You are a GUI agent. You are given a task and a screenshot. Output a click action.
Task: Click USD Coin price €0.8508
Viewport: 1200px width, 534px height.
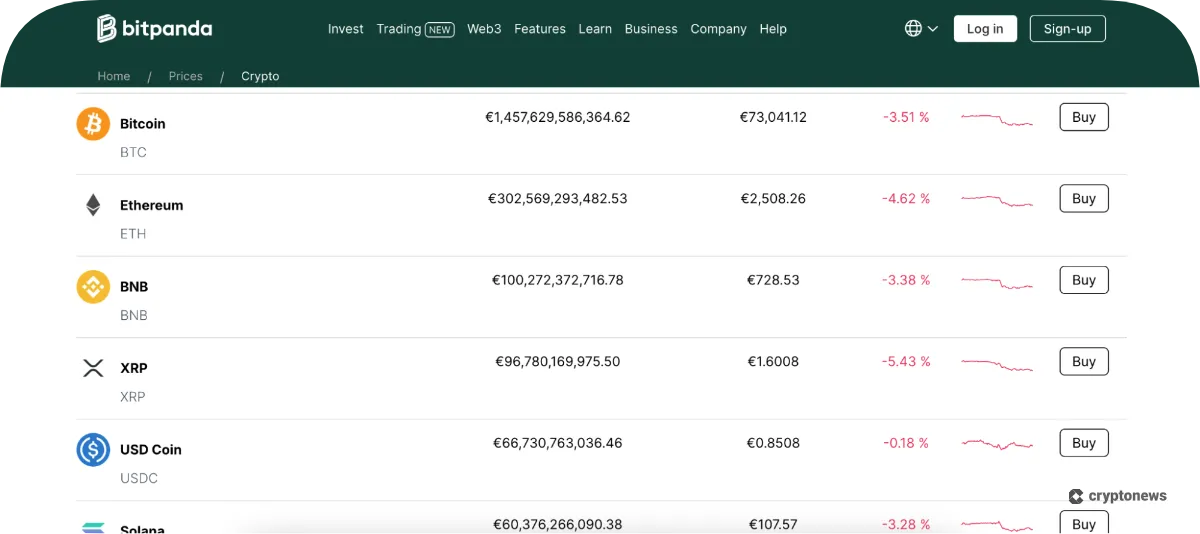pos(773,443)
